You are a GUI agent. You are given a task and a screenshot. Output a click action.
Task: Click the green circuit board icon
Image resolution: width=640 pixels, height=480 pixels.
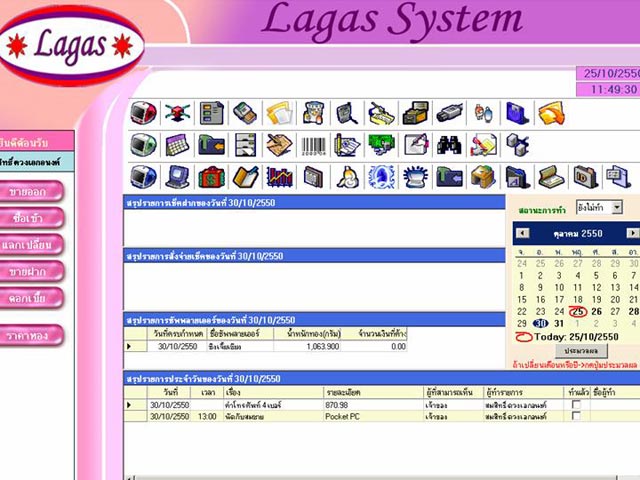click(x=381, y=145)
